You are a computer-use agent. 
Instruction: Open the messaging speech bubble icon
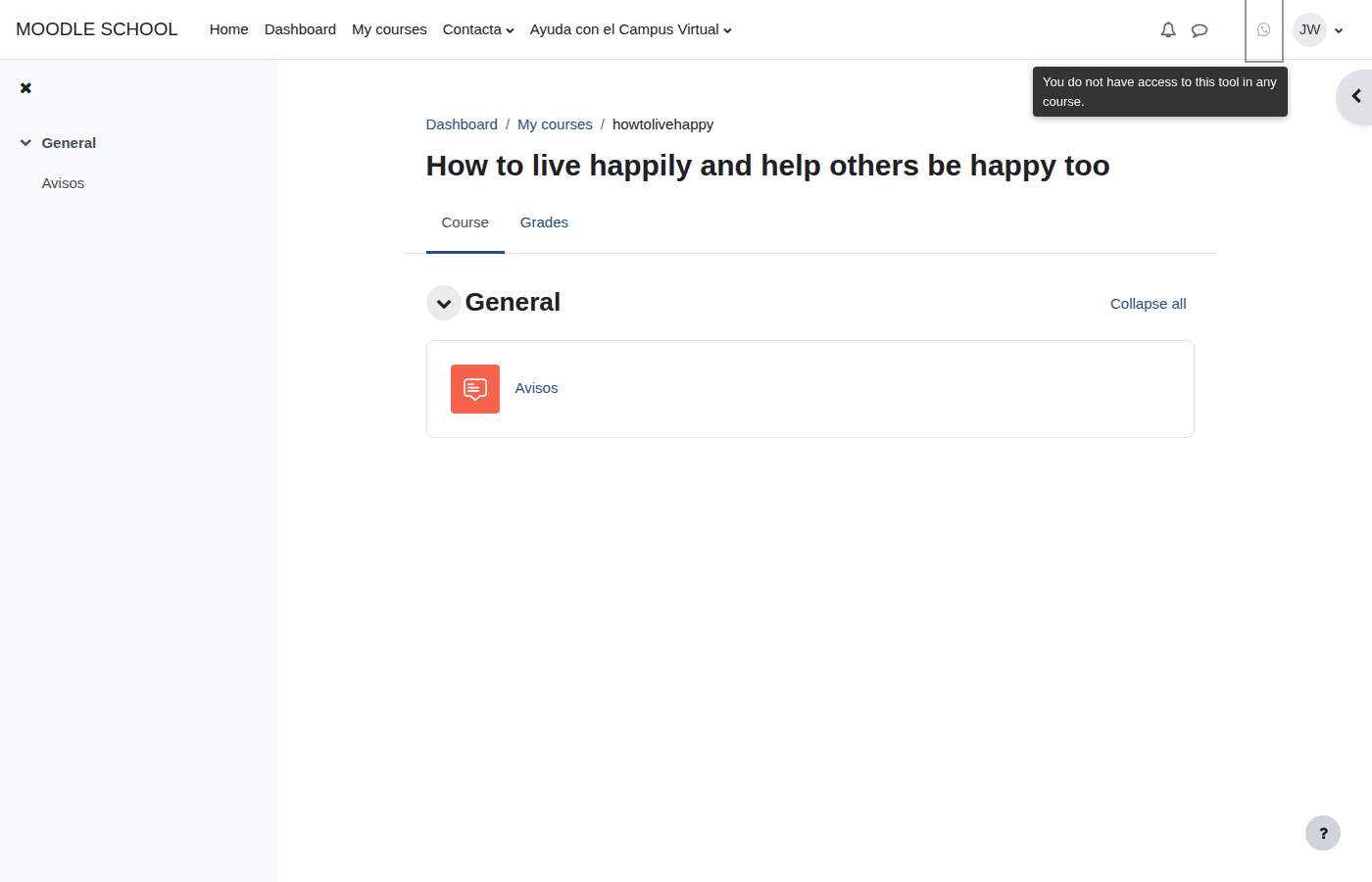tap(1200, 30)
